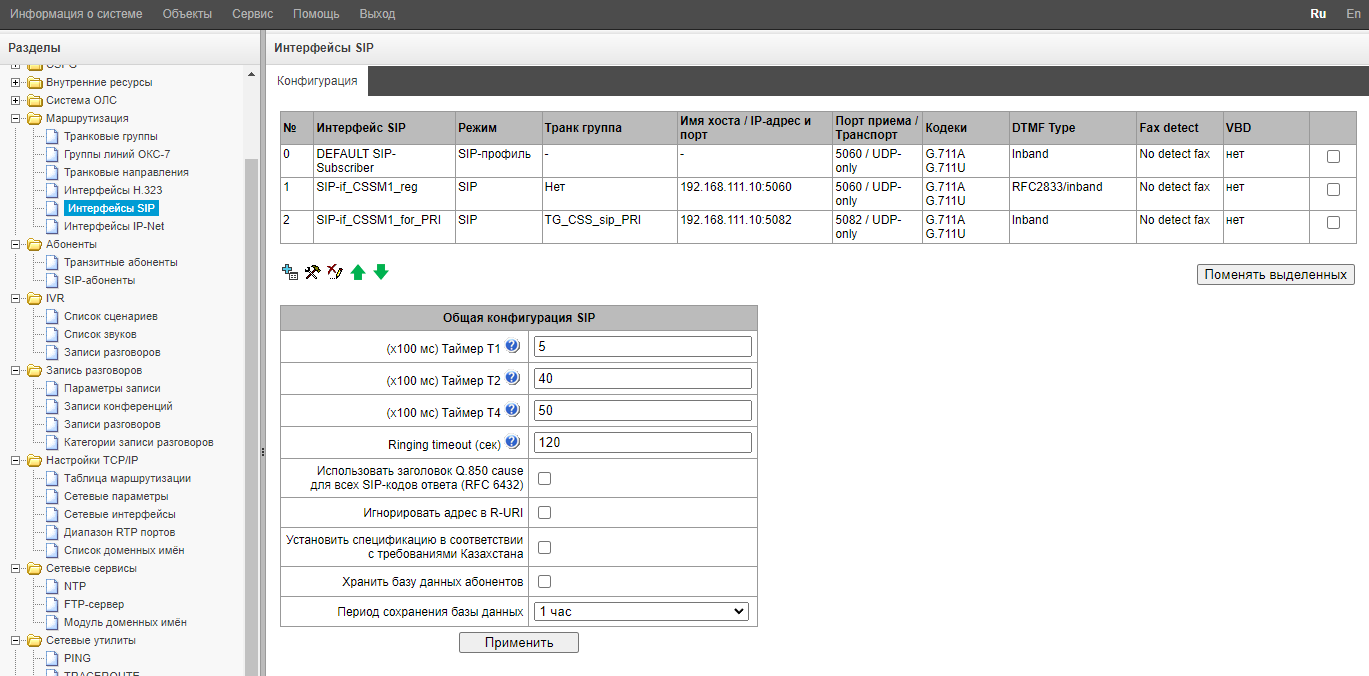Screen dimensions: 1369x676
Task: Click the folder icon beside Сетевые сервисы
Action: [x=35, y=568]
